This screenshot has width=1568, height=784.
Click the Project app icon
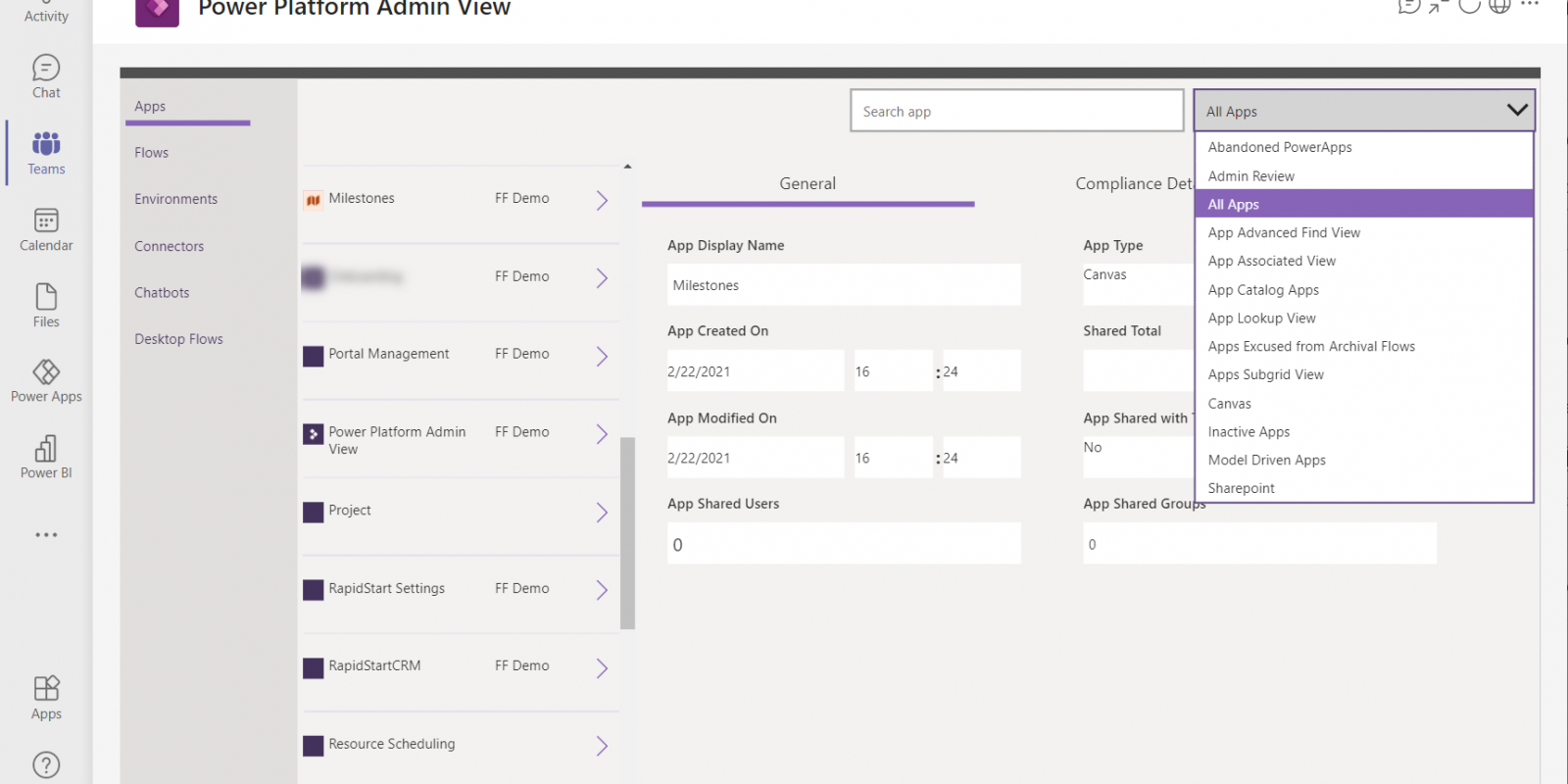[314, 513]
